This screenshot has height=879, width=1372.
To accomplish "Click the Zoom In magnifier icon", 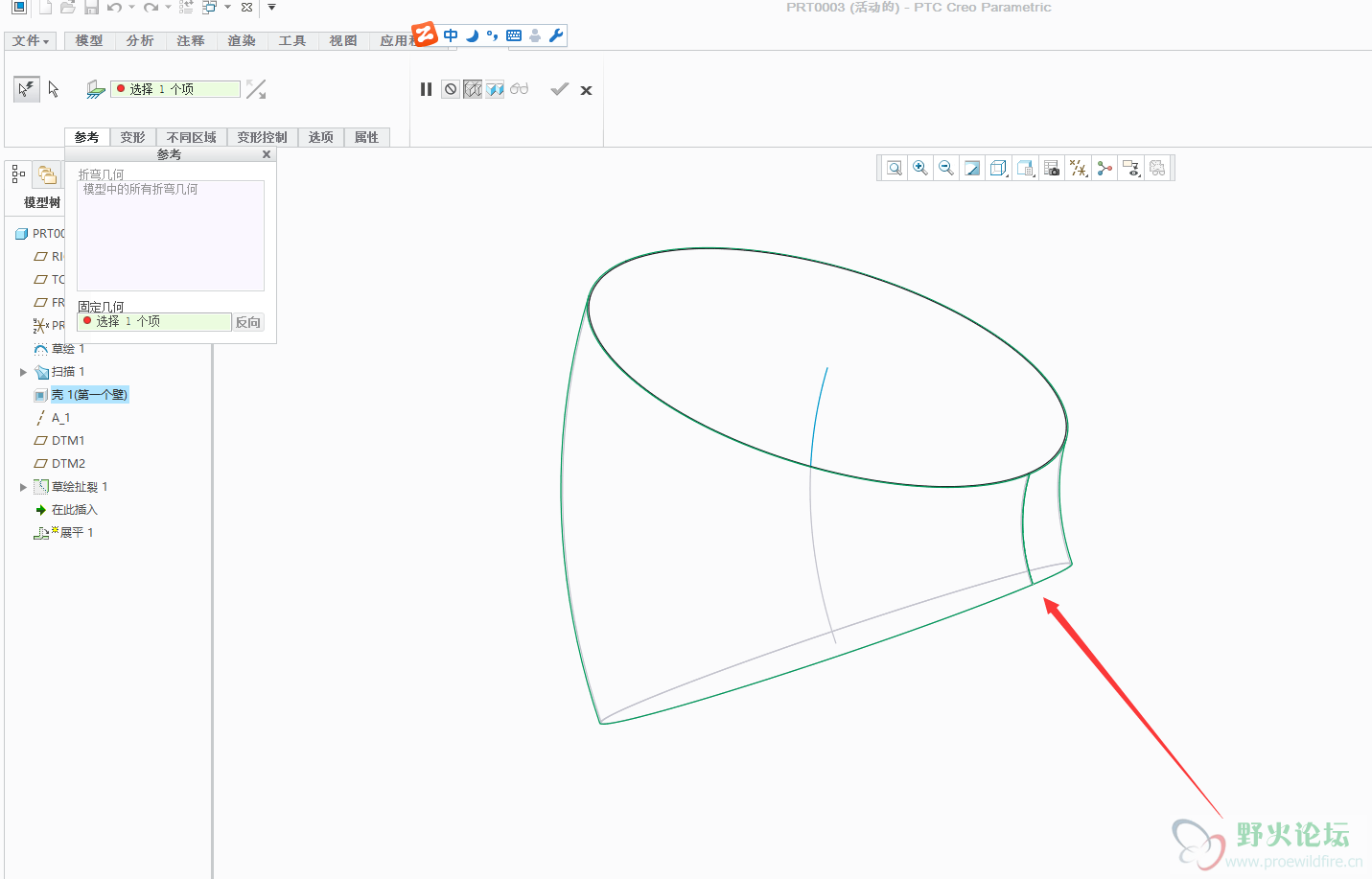I will tap(920, 168).
